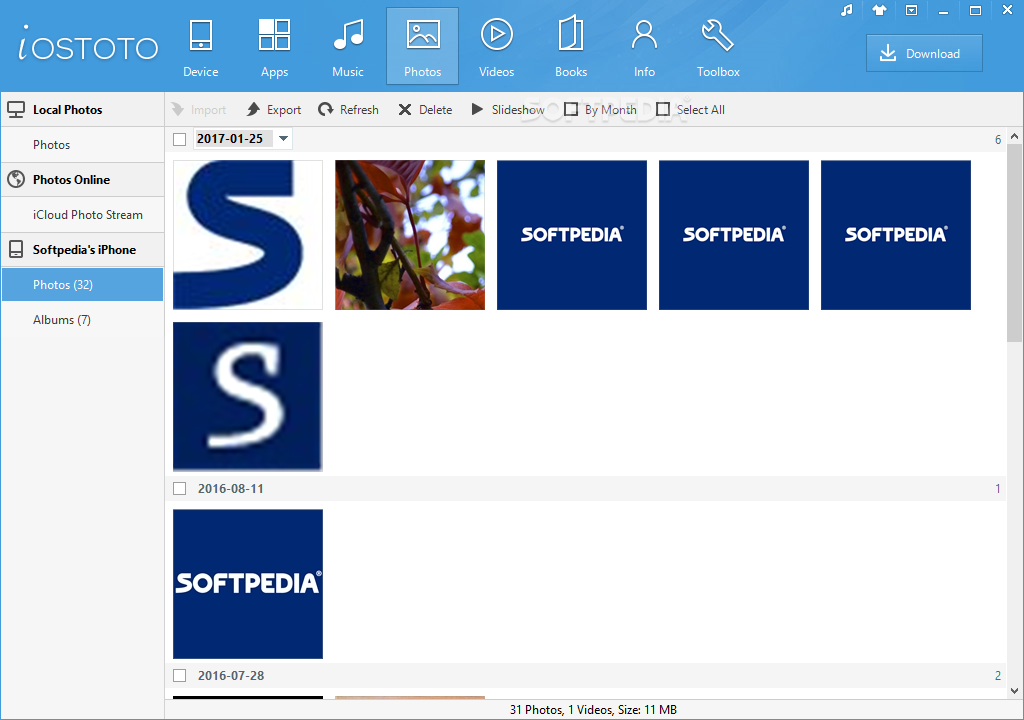Switch to the Music tab
1024x720 pixels.
click(x=348, y=47)
